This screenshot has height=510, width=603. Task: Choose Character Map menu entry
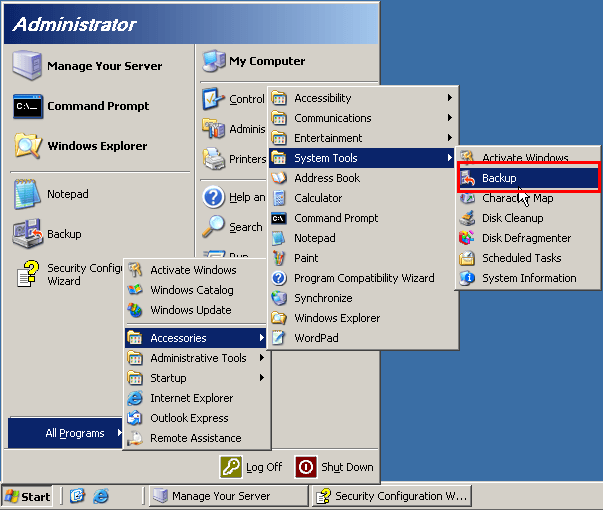point(528,198)
